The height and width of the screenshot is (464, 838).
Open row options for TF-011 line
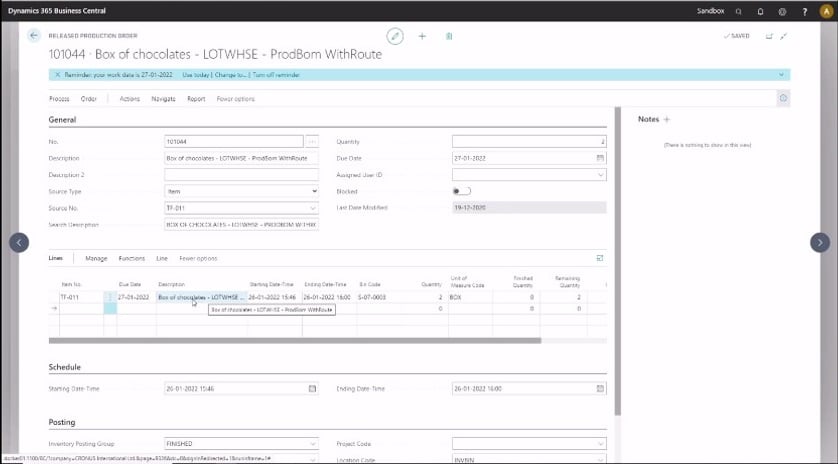(x=110, y=297)
